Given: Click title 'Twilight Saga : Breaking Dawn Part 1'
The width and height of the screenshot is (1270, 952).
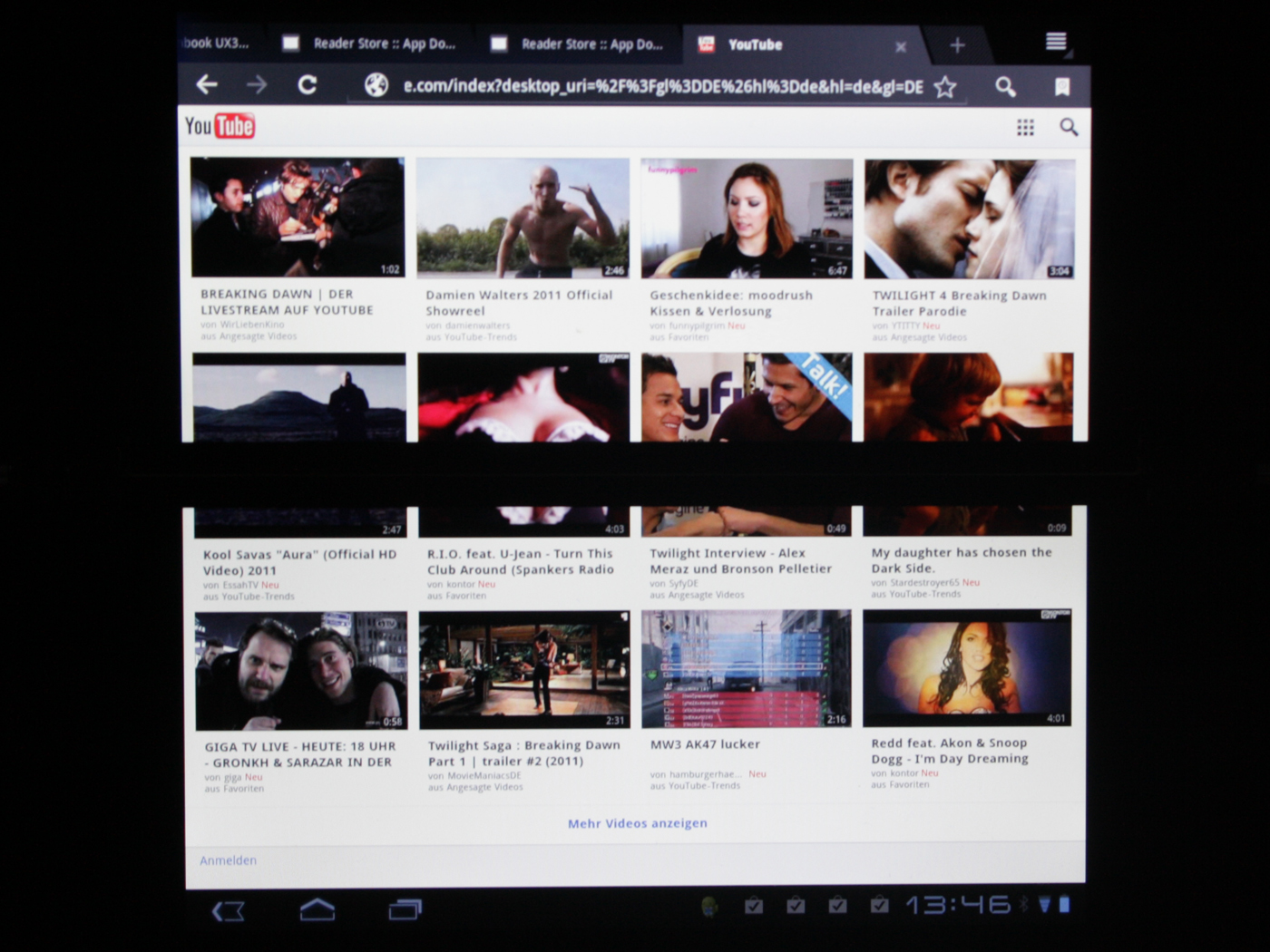Looking at the screenshot, I should [x=524, y=753].
